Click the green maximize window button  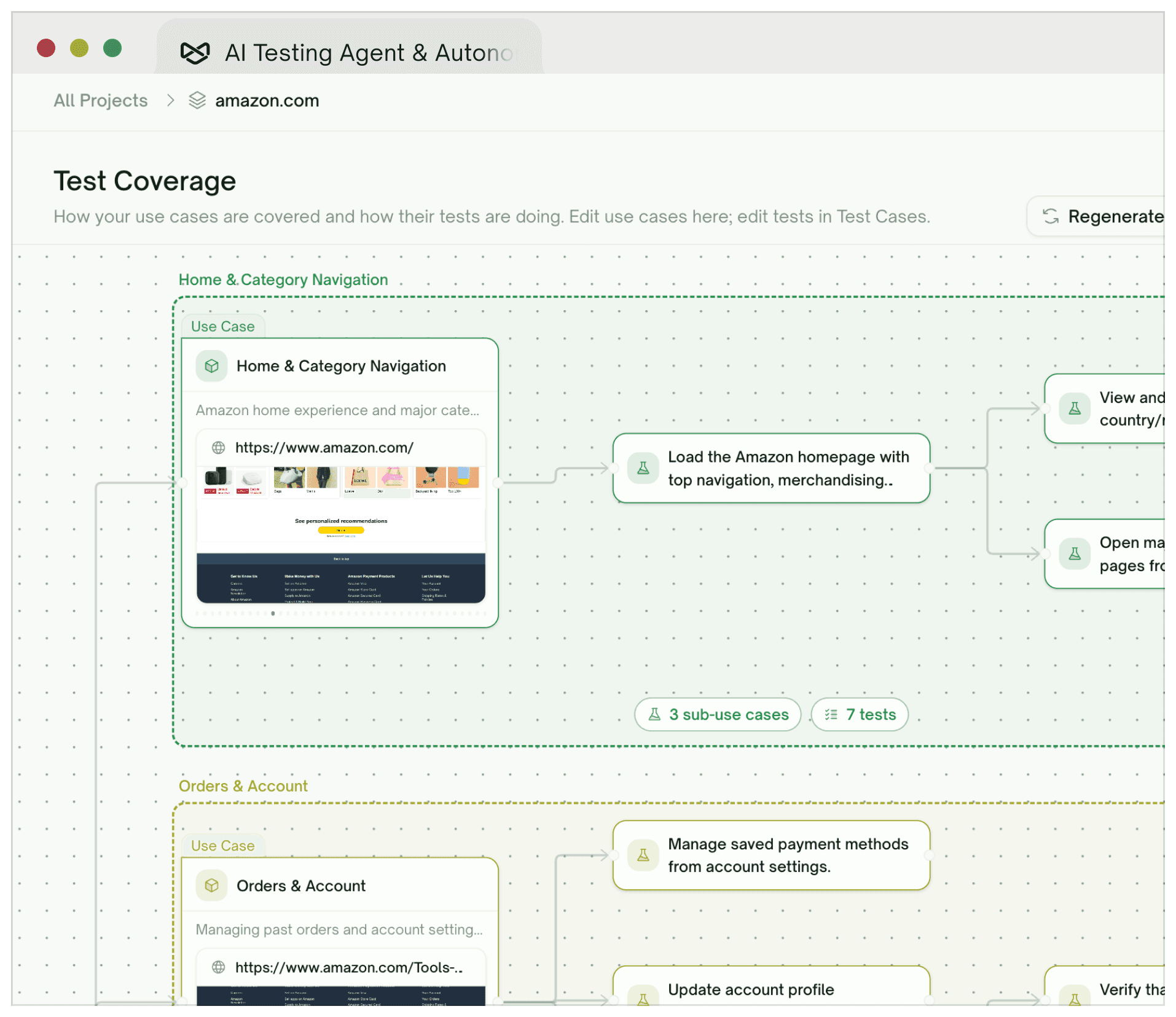click(112, 48)
